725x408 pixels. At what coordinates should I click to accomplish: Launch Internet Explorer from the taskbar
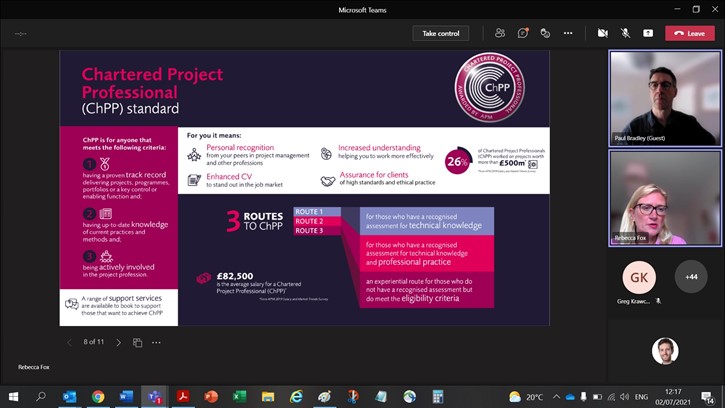(x=296, y=396)
